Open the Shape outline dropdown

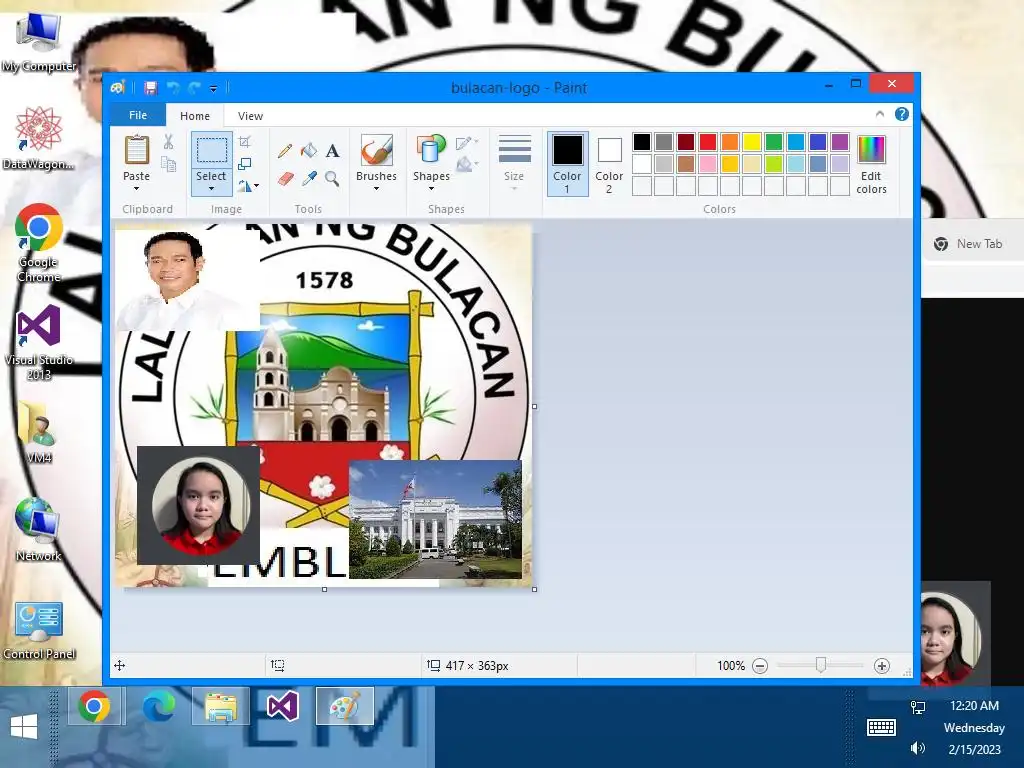tap(468, 142)
